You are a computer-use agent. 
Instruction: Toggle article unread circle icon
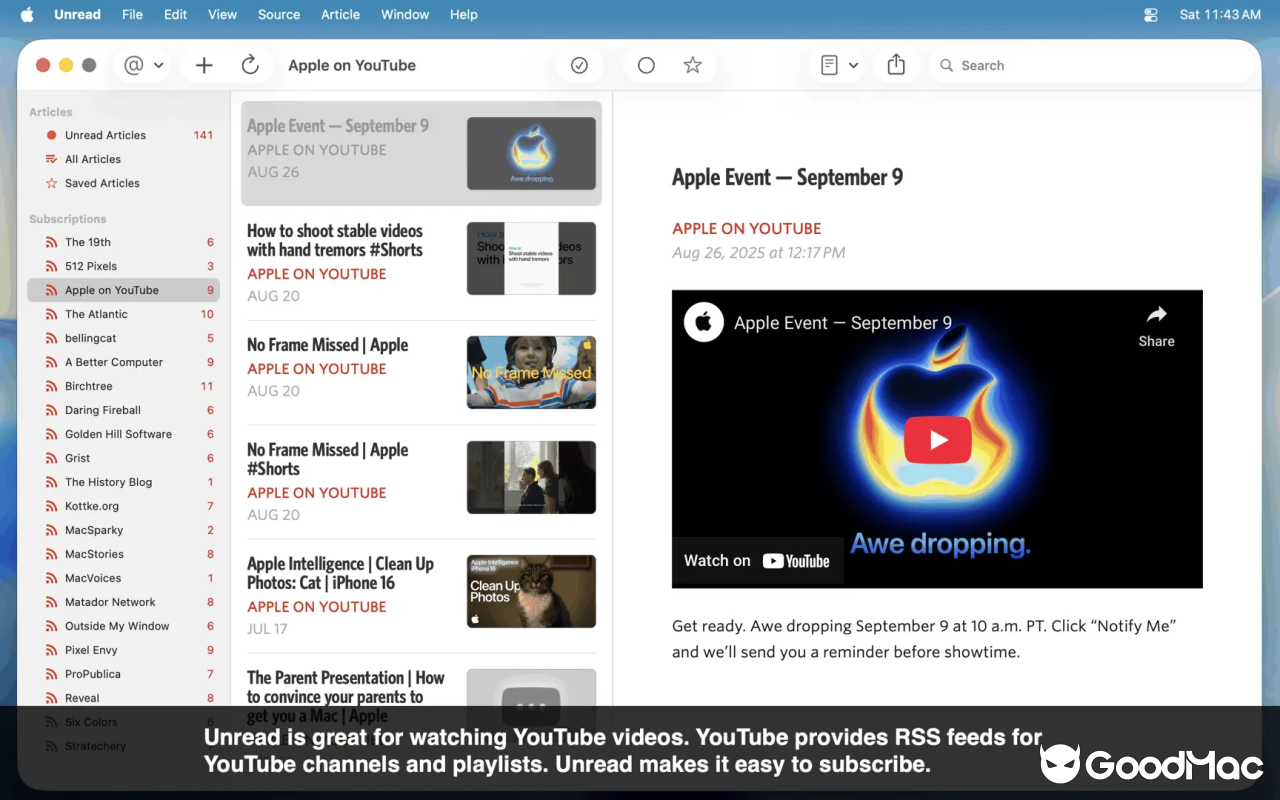pyautogui.click(x=646, y=65)
